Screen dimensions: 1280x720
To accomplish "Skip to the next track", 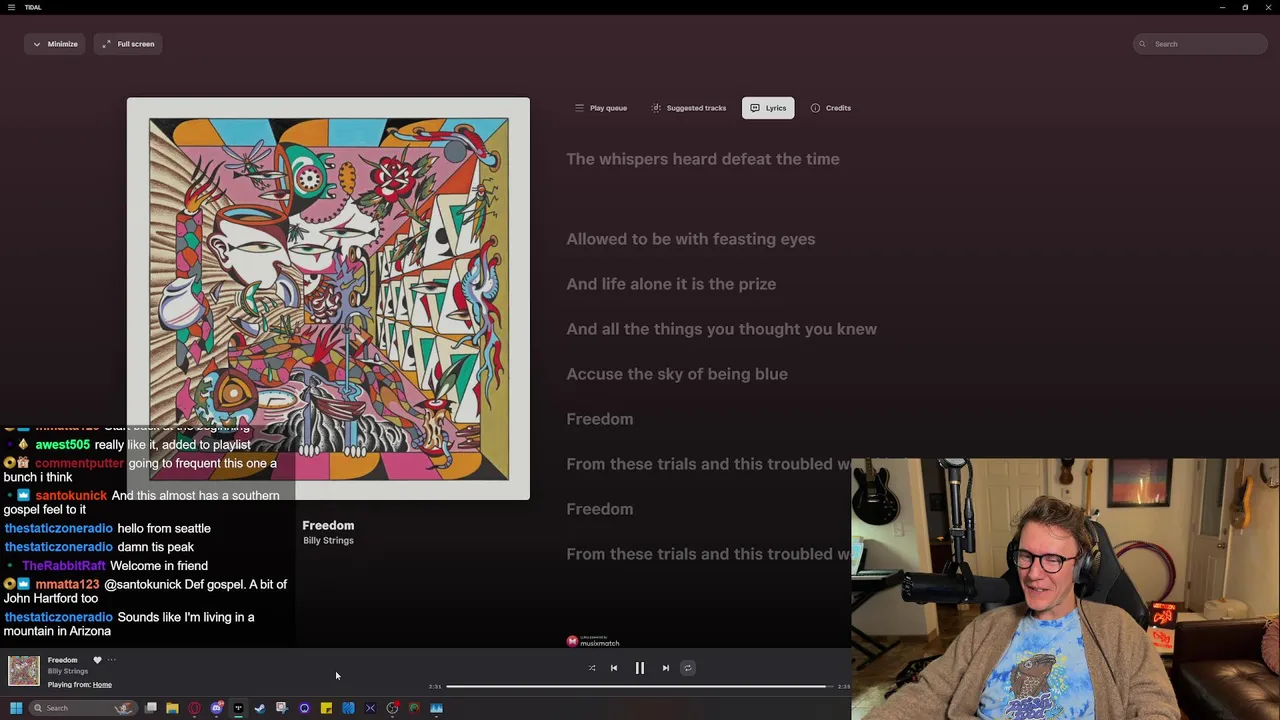I will coord(666,668).
